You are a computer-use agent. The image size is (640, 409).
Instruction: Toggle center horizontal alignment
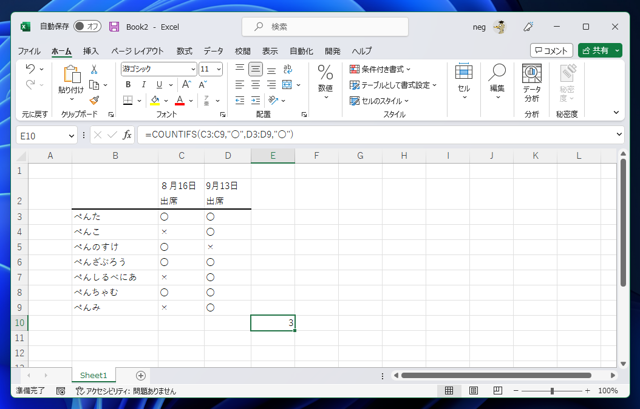point(256,85)
